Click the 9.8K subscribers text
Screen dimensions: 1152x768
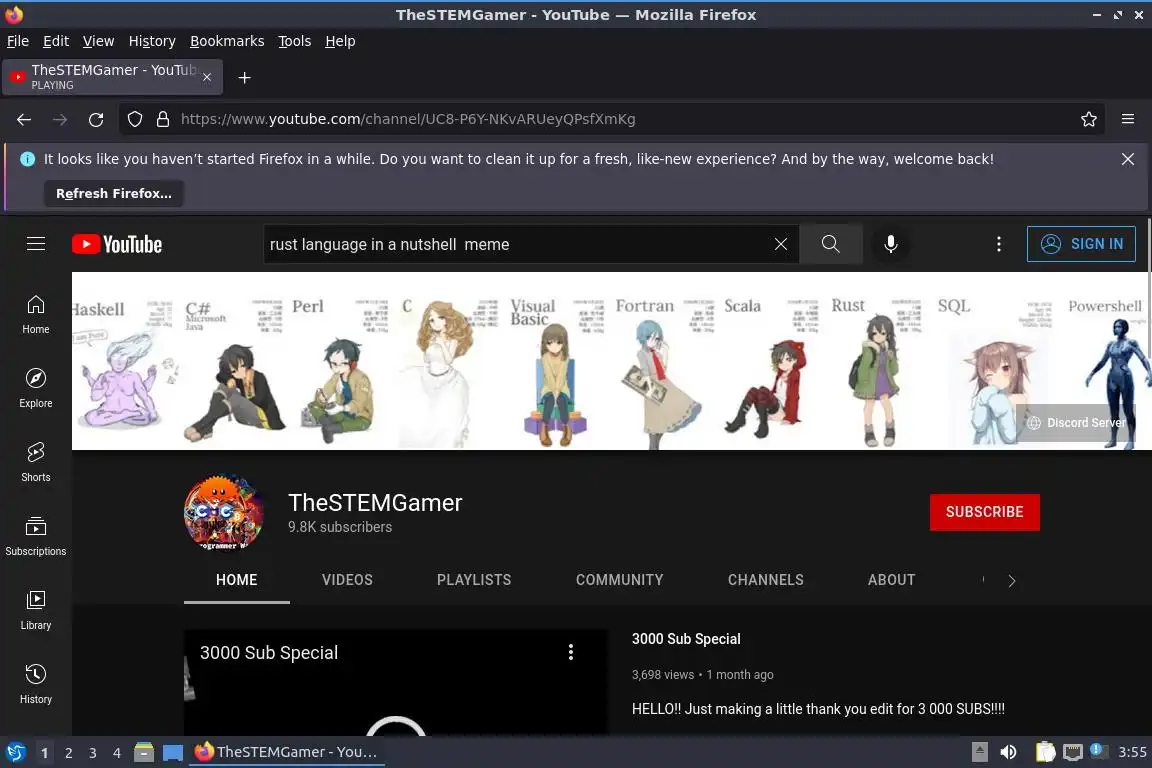point(340,527)
